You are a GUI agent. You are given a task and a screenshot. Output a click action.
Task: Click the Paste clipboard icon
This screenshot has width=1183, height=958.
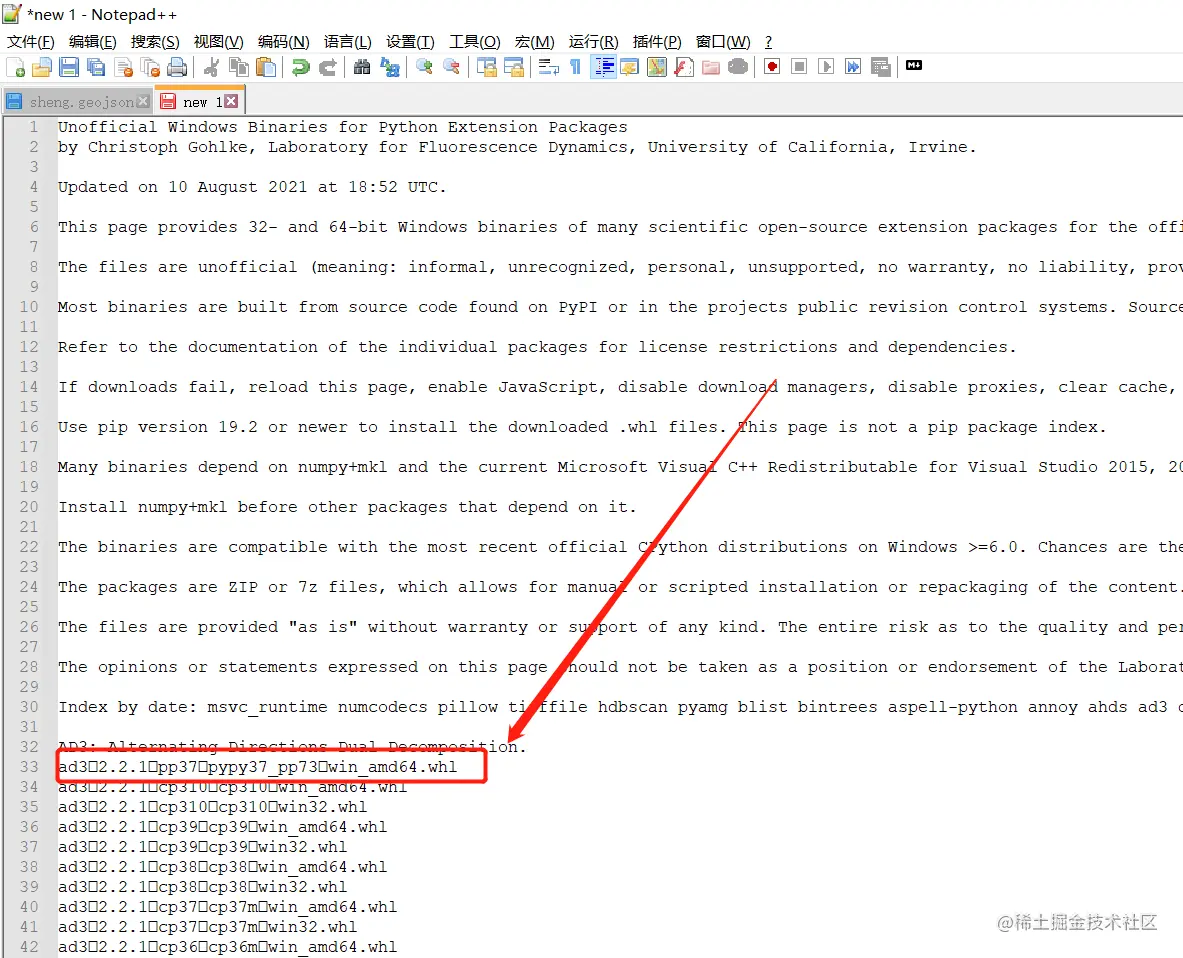pos(266,67)
